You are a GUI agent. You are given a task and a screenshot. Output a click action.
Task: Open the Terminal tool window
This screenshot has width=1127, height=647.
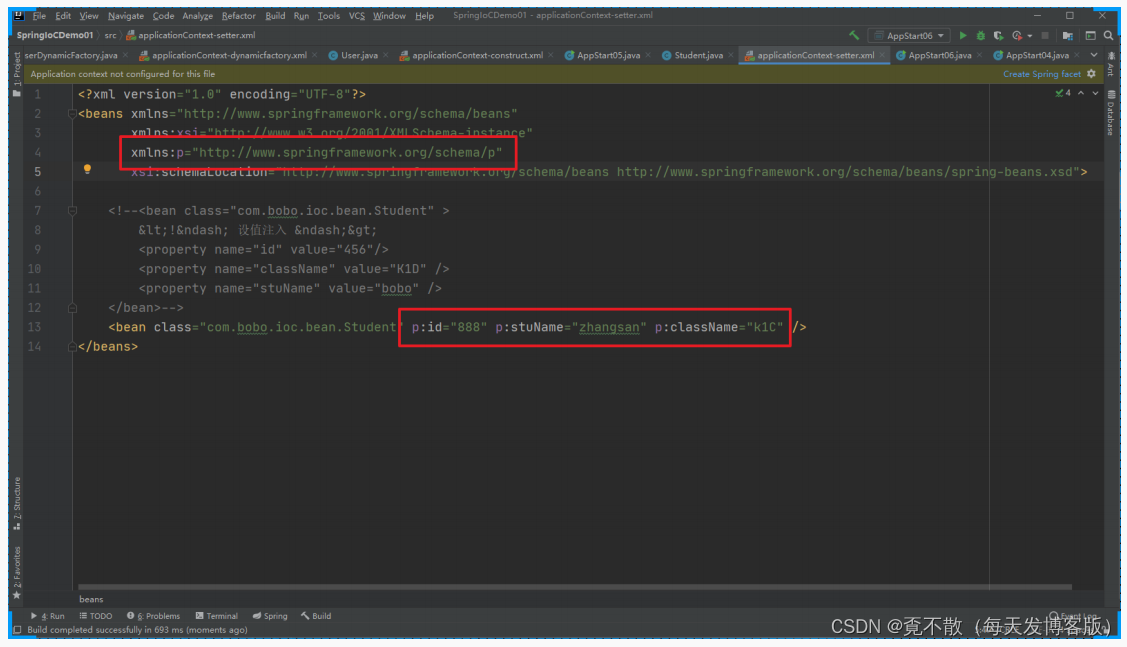coord(217,615)
